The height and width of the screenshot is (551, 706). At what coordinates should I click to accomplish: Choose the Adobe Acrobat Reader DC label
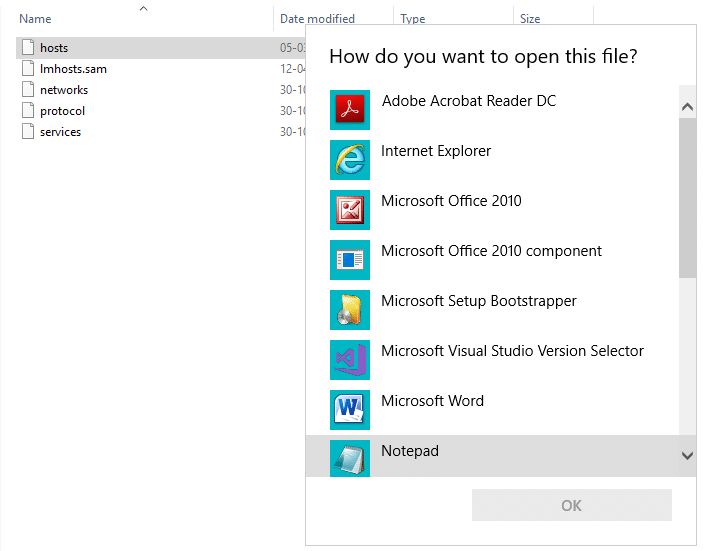(469, 101)
